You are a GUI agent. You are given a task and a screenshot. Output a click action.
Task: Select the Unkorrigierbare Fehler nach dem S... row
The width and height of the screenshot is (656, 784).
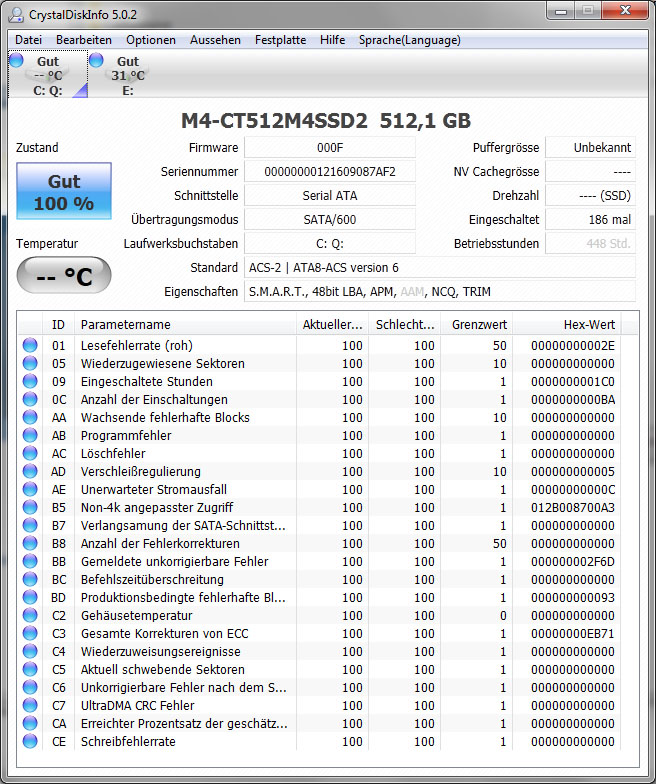(320, 688)
